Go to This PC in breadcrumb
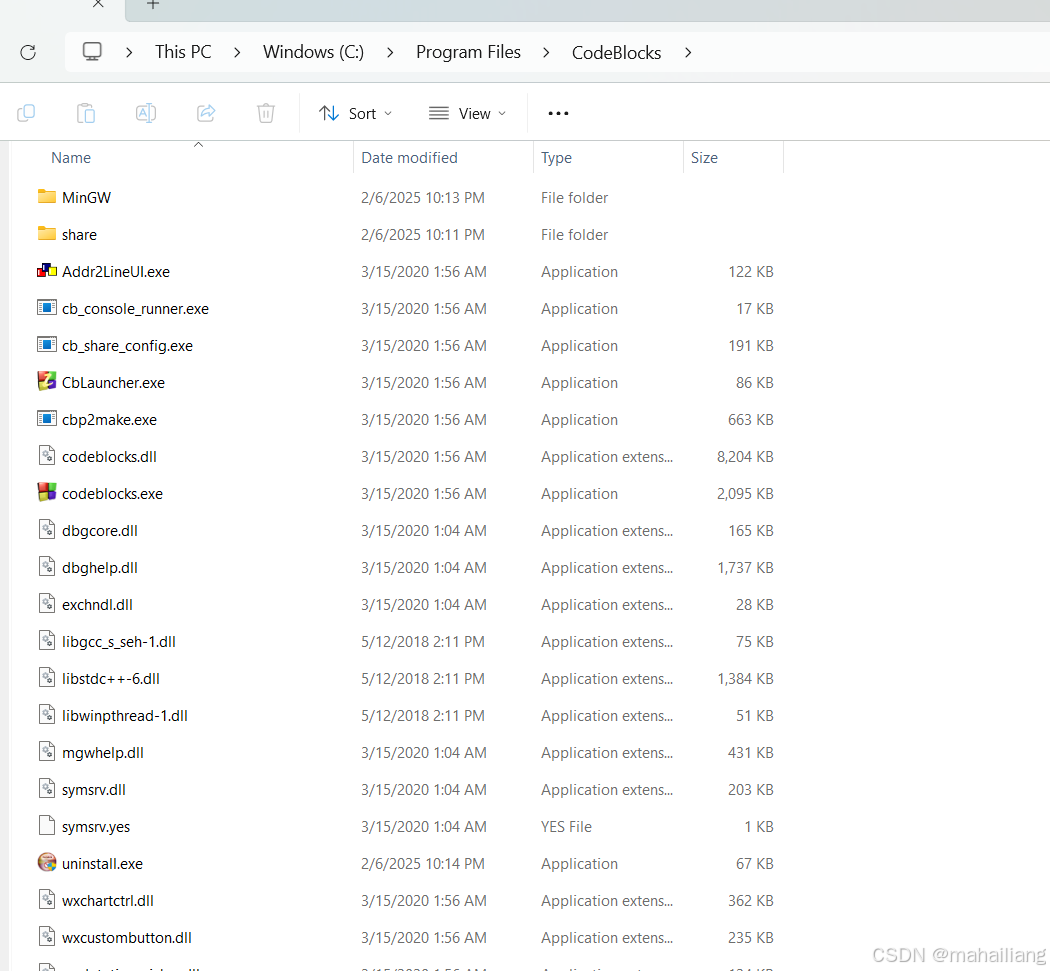1050x972 pixels. click(183, 52)
